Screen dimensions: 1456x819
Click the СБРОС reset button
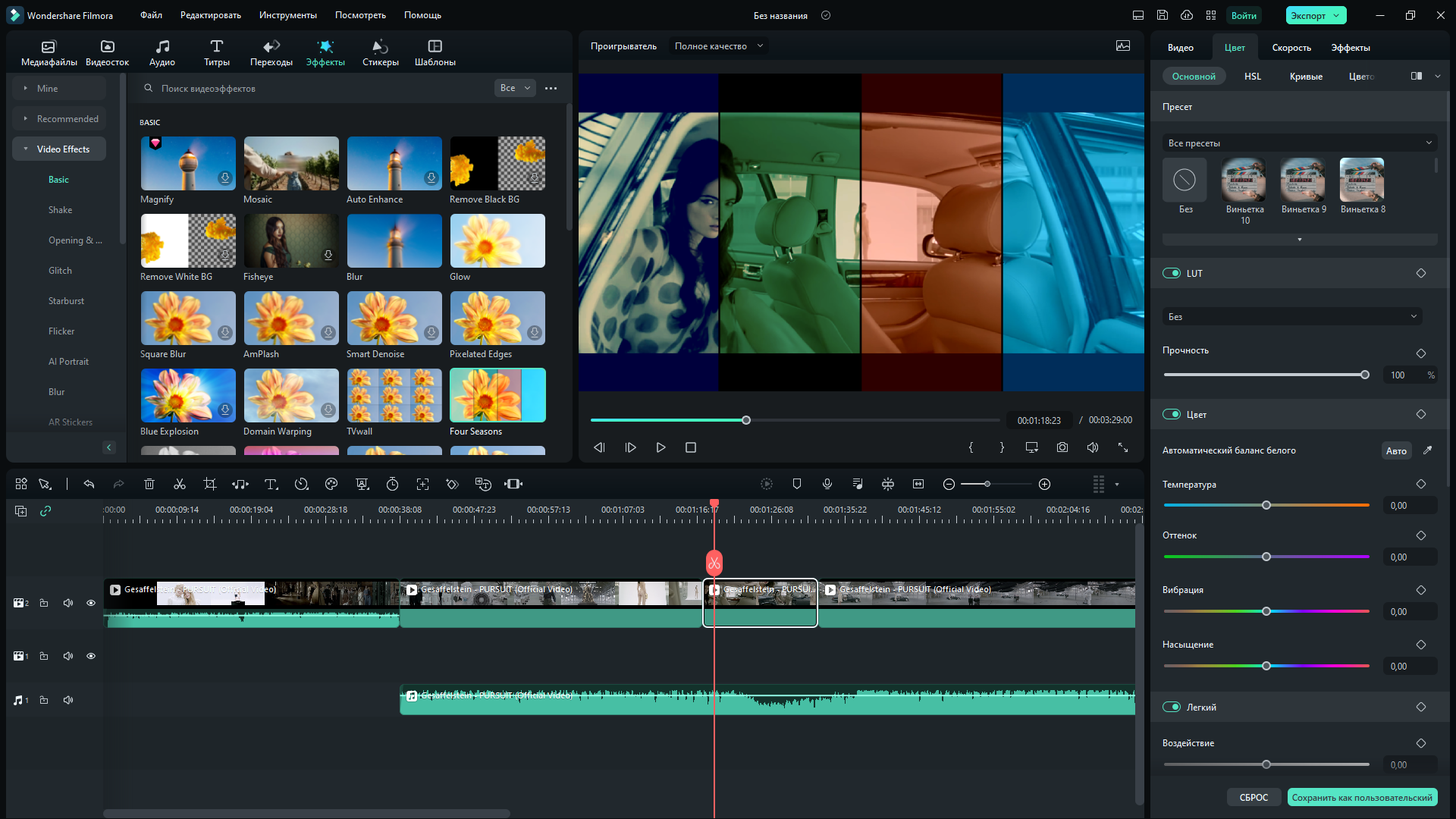(1254, 797)
